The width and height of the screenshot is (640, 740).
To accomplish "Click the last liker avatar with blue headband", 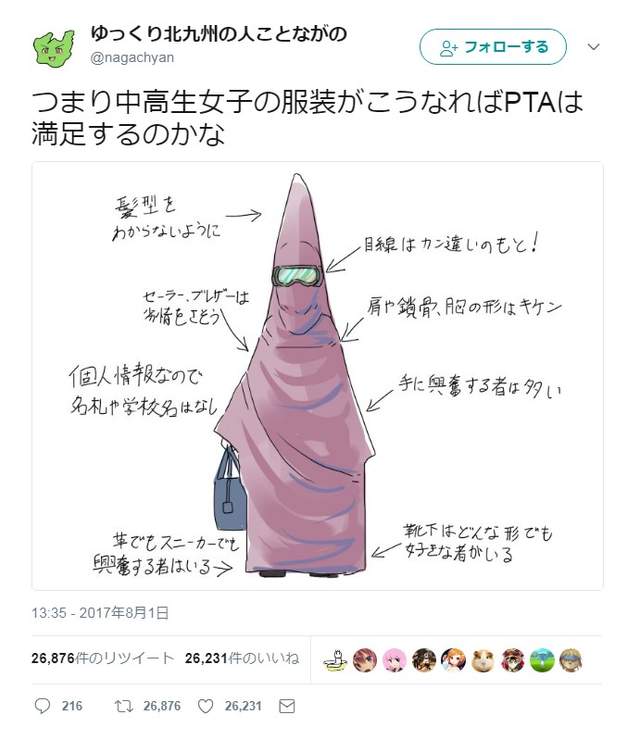I will click(571, 660).
